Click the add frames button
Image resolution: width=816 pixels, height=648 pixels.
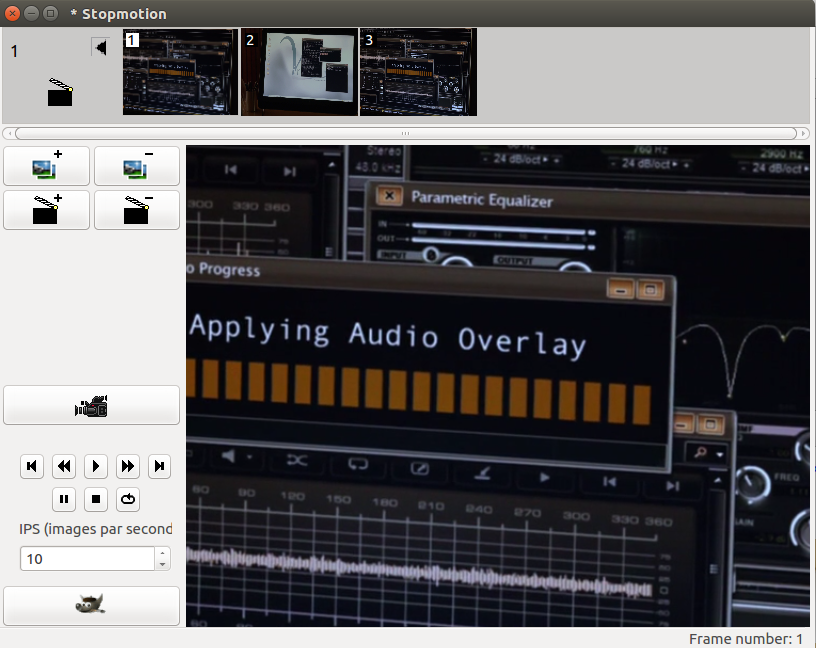46,166
